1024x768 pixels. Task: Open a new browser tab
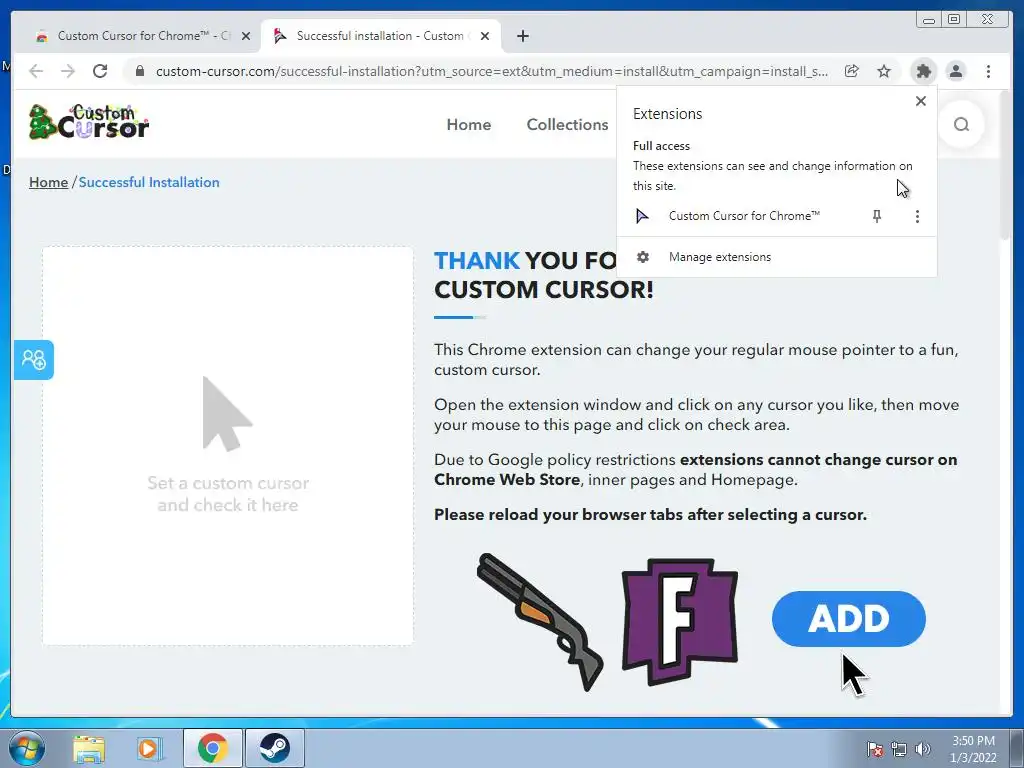(x=522, y=36)
